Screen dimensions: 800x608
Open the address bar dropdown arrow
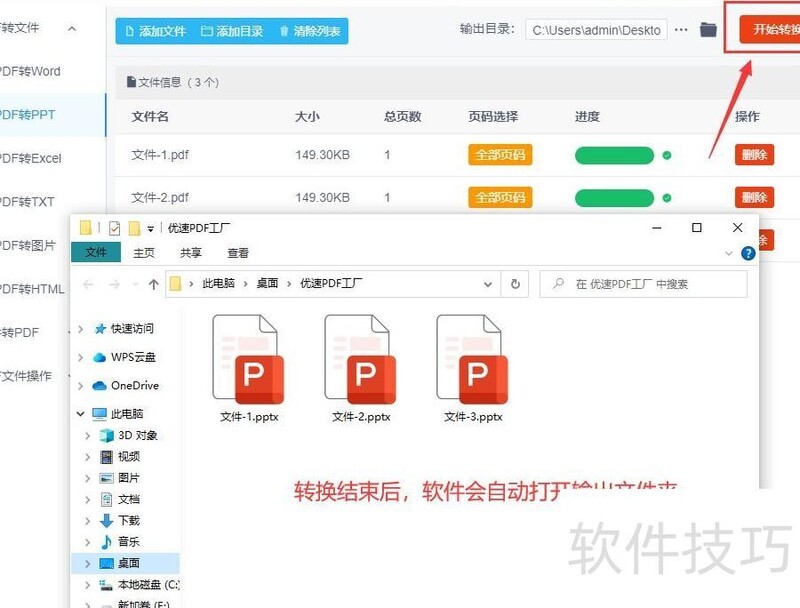coord(487,284)
